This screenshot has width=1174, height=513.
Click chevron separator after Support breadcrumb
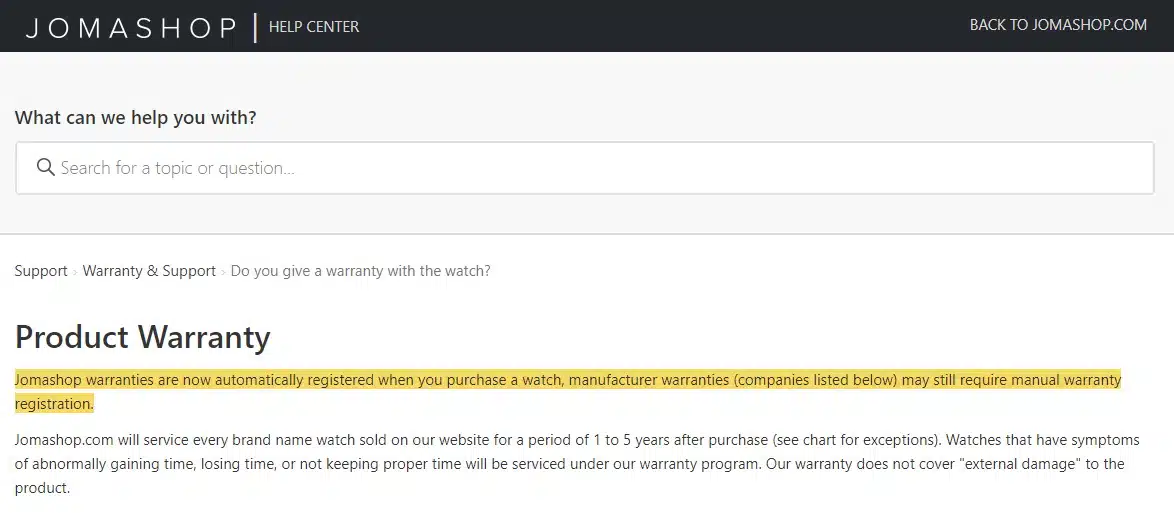coord(75,272)
